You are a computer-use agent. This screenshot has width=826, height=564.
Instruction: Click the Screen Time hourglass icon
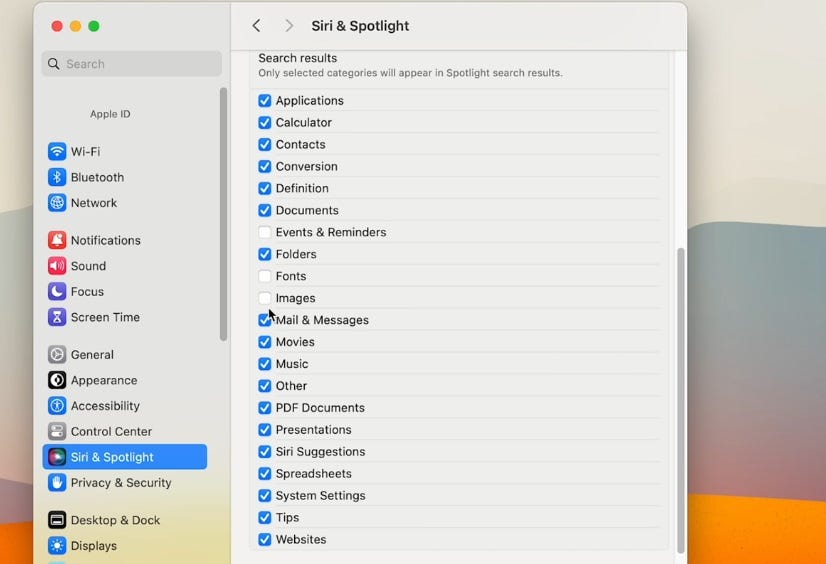tap(57, 318)
